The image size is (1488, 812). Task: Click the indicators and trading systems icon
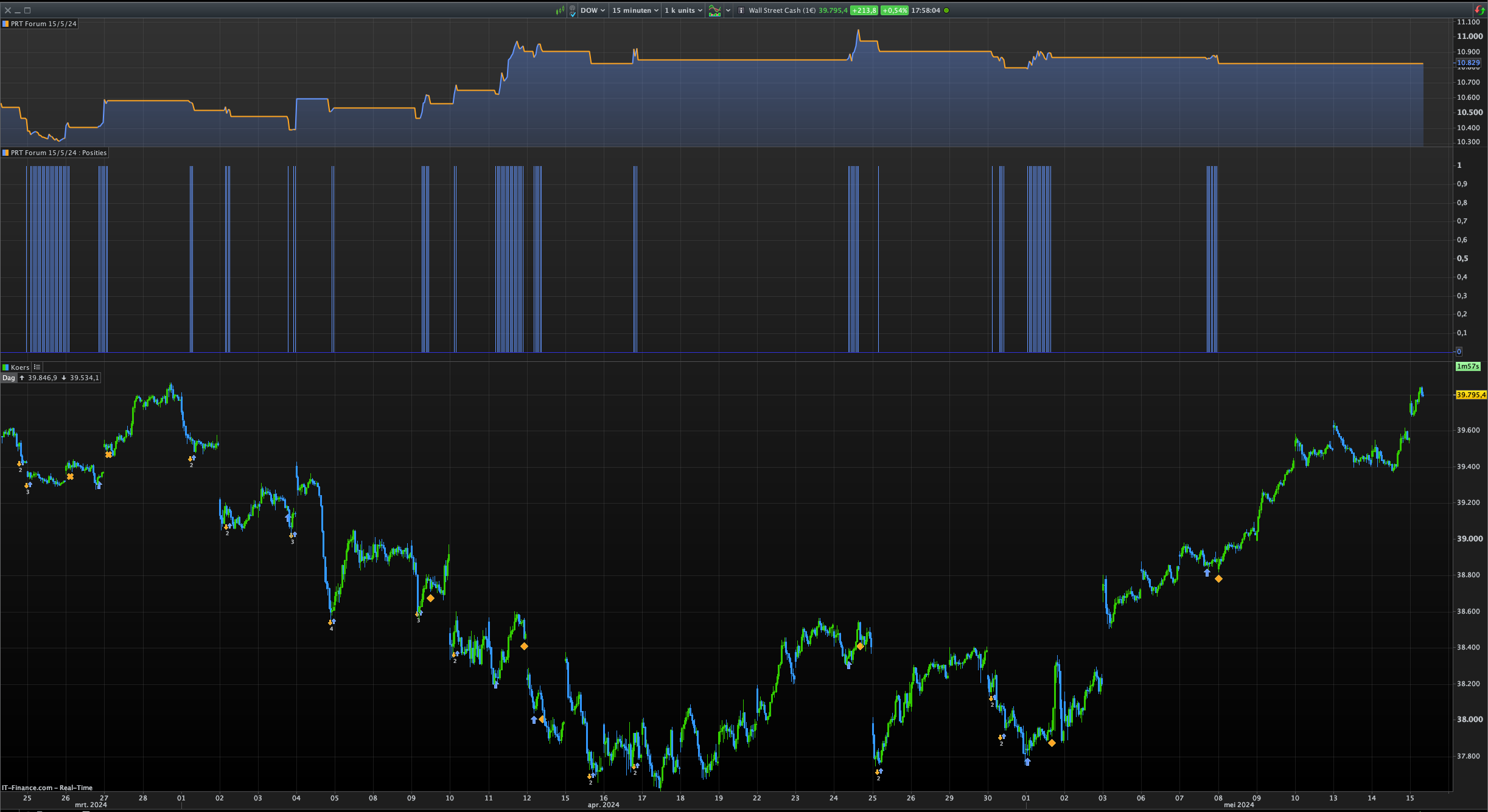pyautogui.click(x=714, y=10)
